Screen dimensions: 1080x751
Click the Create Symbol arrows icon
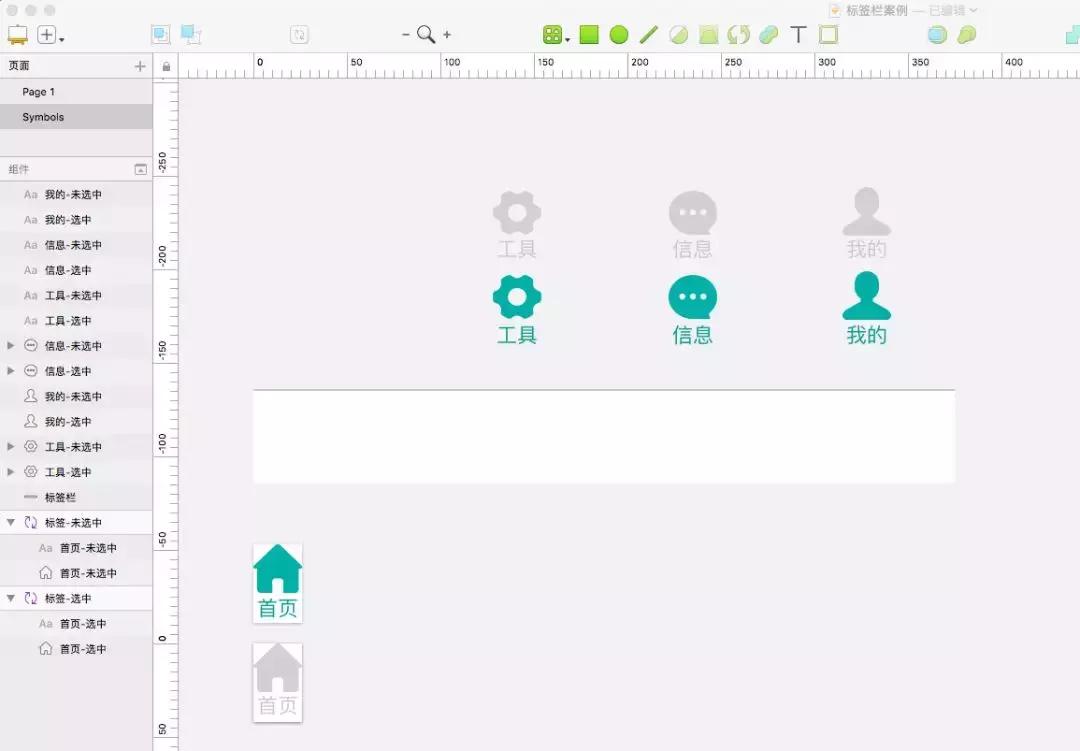738,35
